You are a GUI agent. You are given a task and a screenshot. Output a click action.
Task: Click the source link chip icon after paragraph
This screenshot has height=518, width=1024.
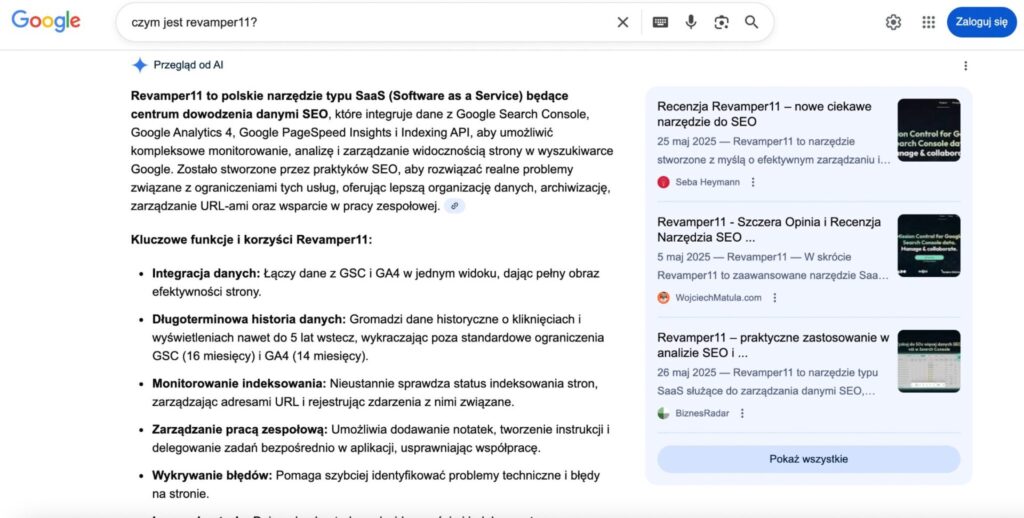click(455, 206)
